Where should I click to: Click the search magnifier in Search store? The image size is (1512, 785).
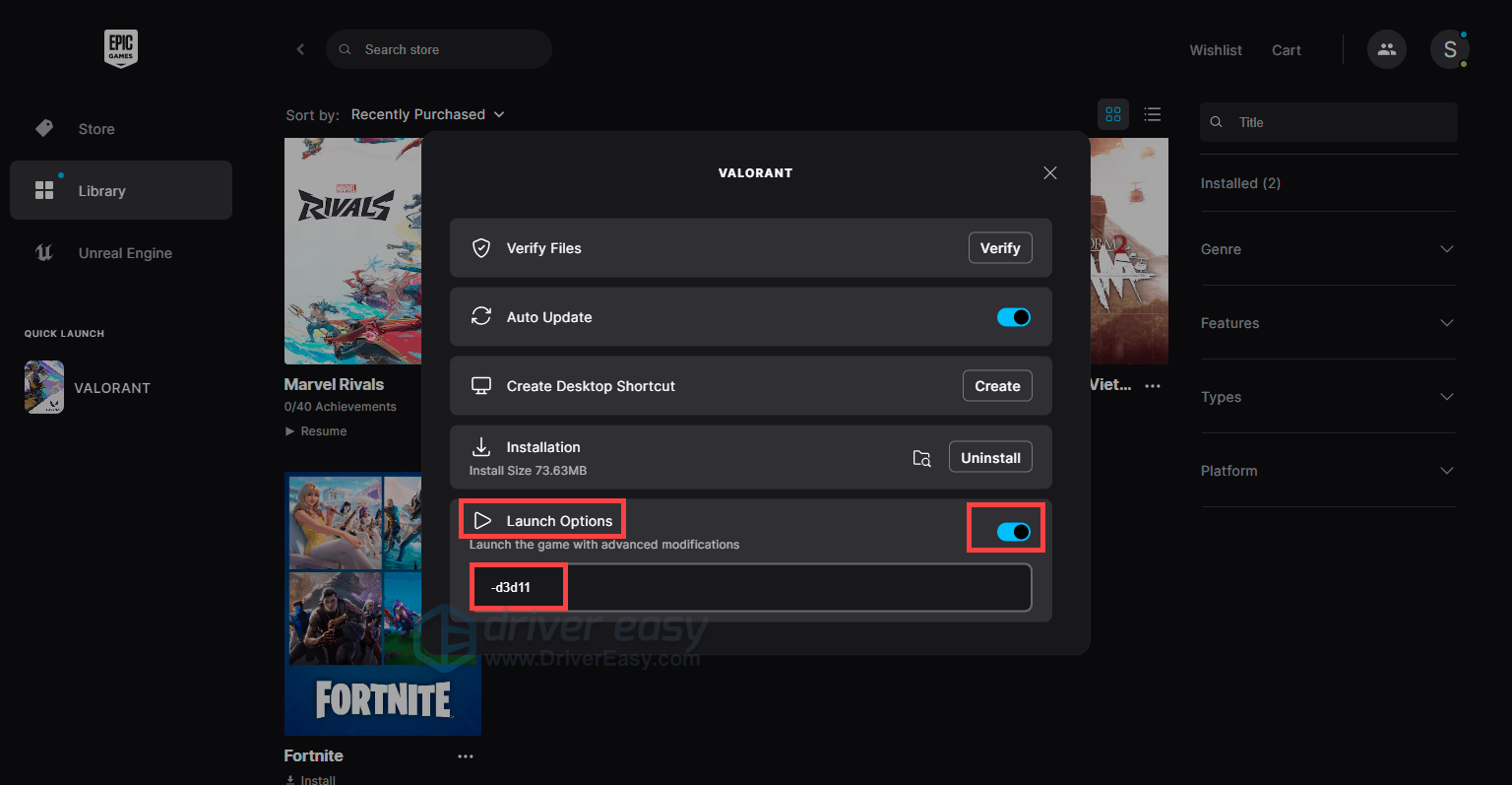pyautogui.click(x=344, y=48)
